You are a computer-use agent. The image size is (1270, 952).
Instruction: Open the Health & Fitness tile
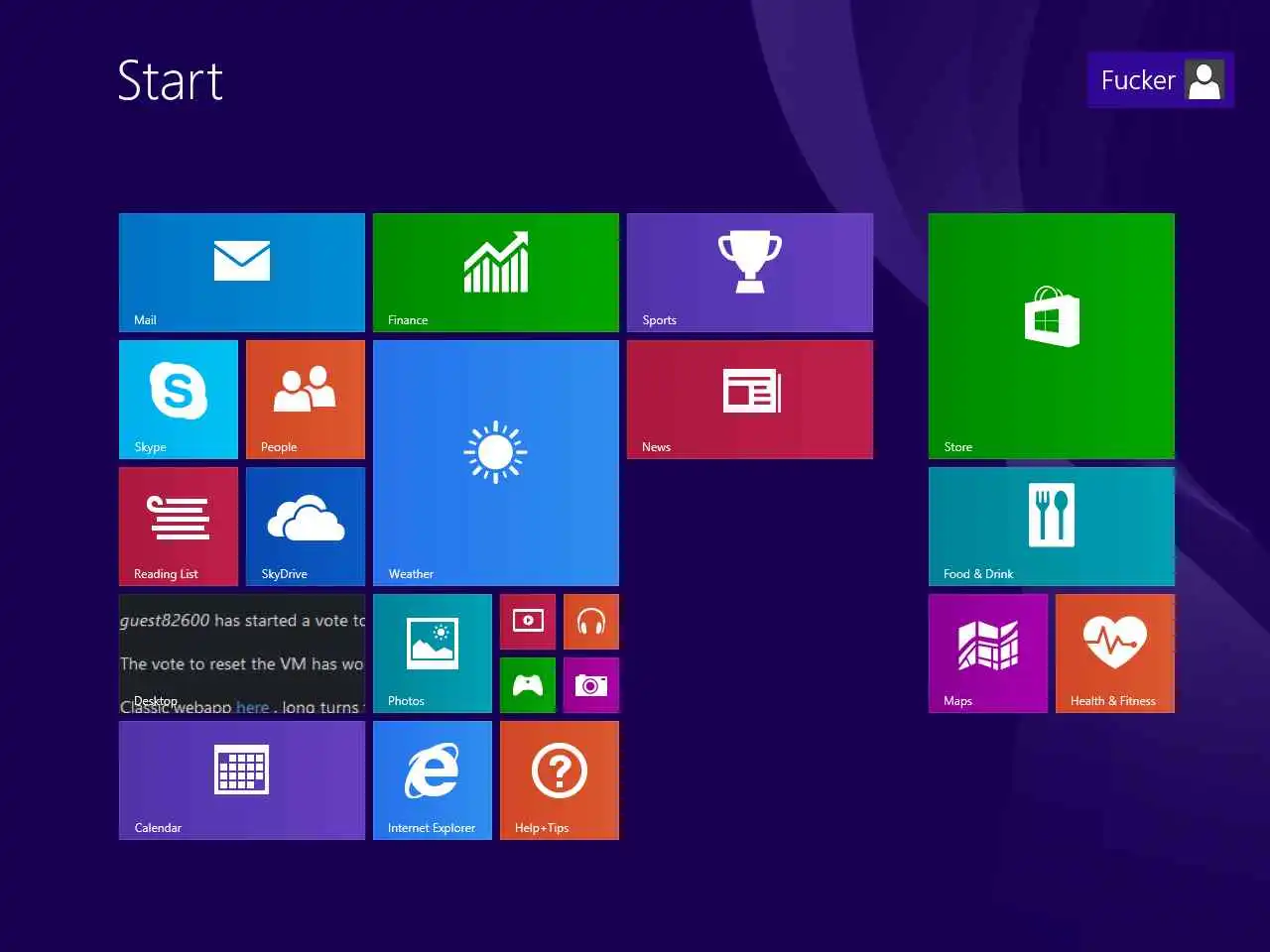[x=1115, y=654]
